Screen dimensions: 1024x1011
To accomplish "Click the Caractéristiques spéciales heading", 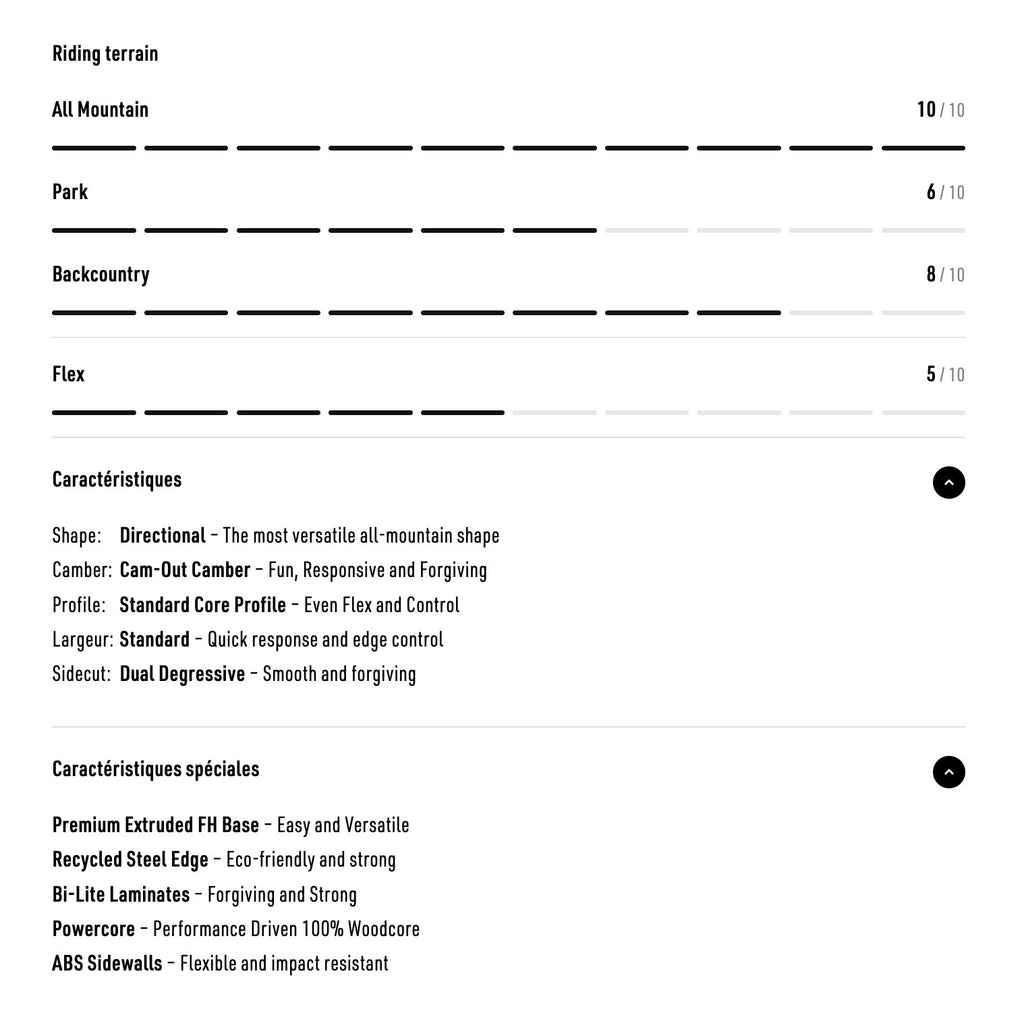I will [x=155, y=769].
